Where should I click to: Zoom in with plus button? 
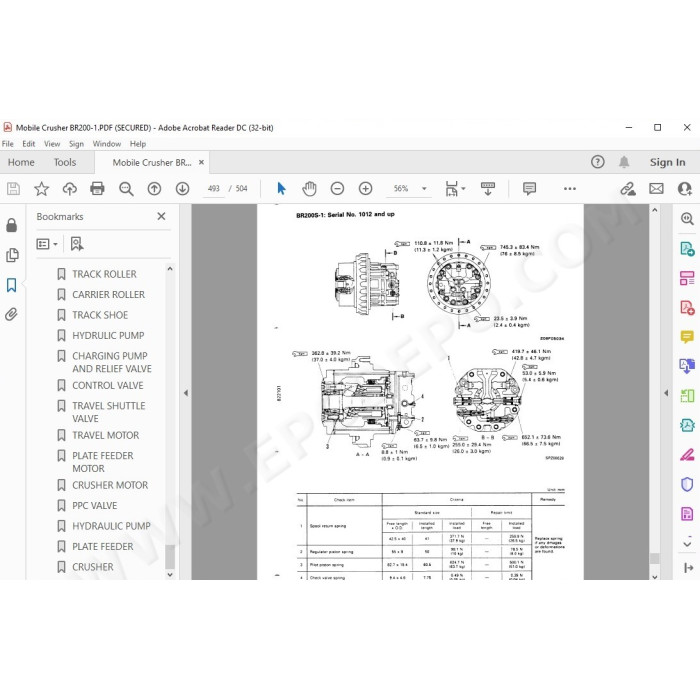366,189
